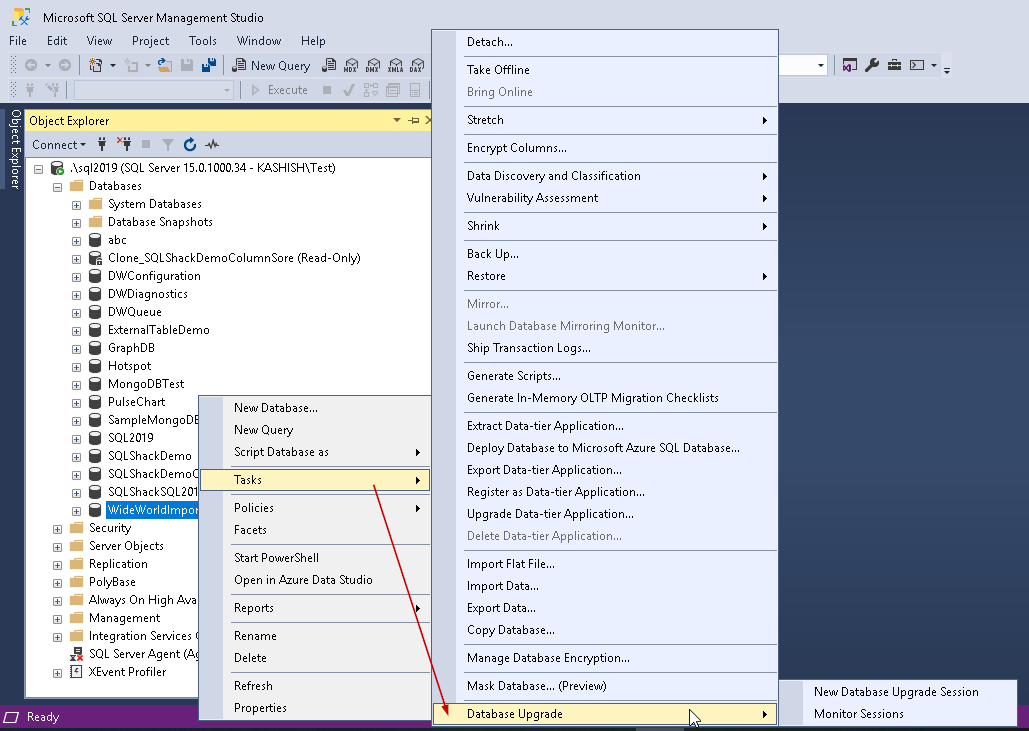Image resolution: width=1029 pixels, height=731 pixels.
Task: Select the ExternalTableDemo database
Action: [x=158, y=330]
